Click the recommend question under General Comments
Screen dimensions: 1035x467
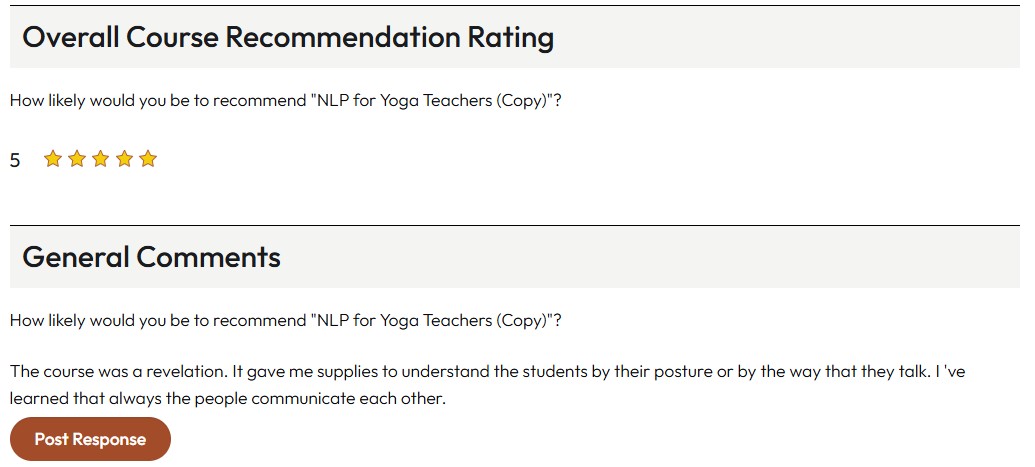(285, 321)
